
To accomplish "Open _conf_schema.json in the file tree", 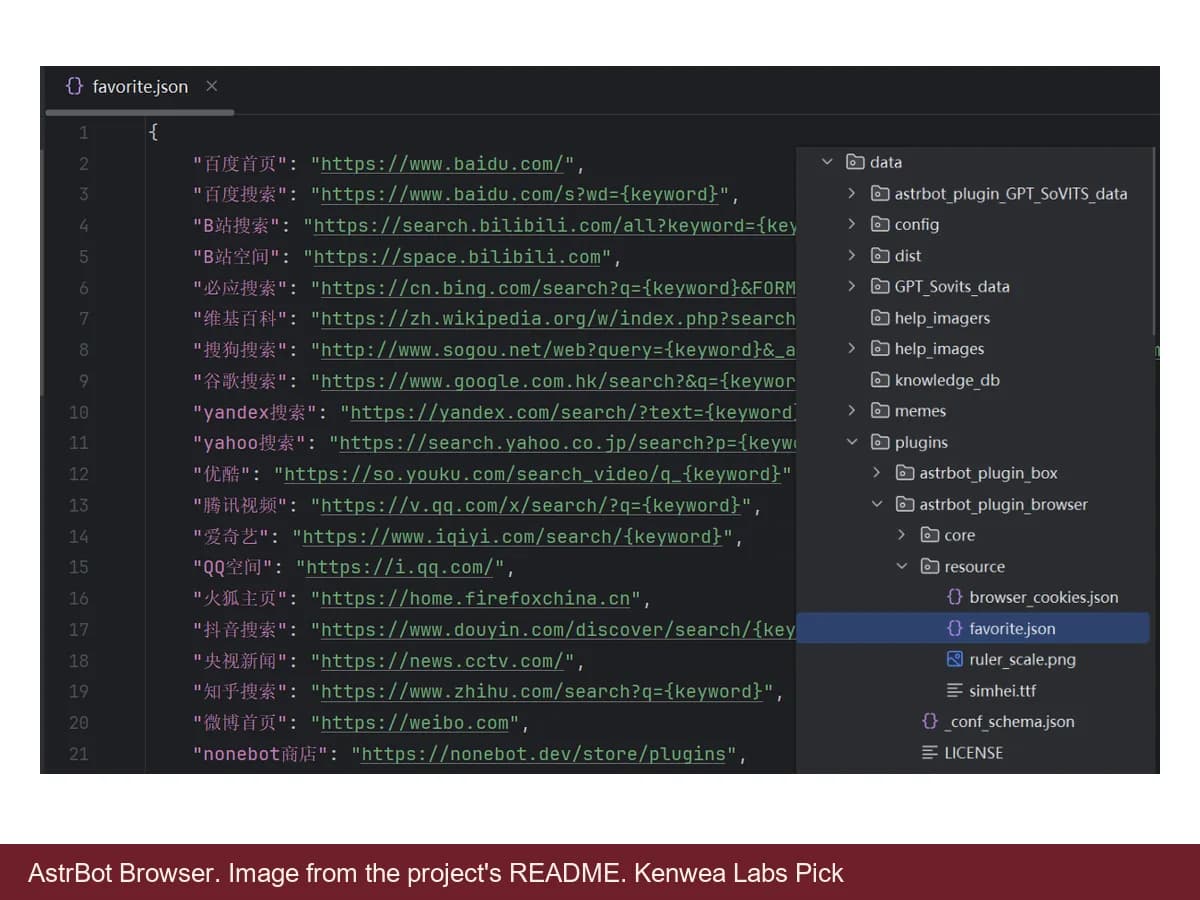I will pyautogui.click(x=1010, y=721).
